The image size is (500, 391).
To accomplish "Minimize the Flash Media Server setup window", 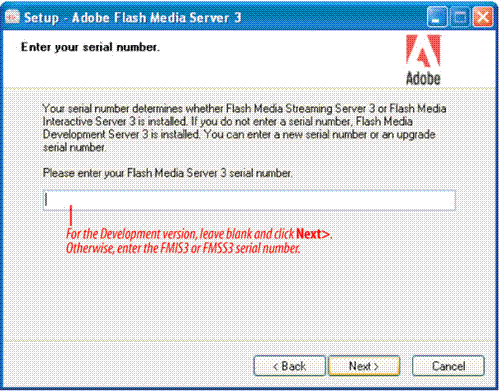I will coord(437,17).
